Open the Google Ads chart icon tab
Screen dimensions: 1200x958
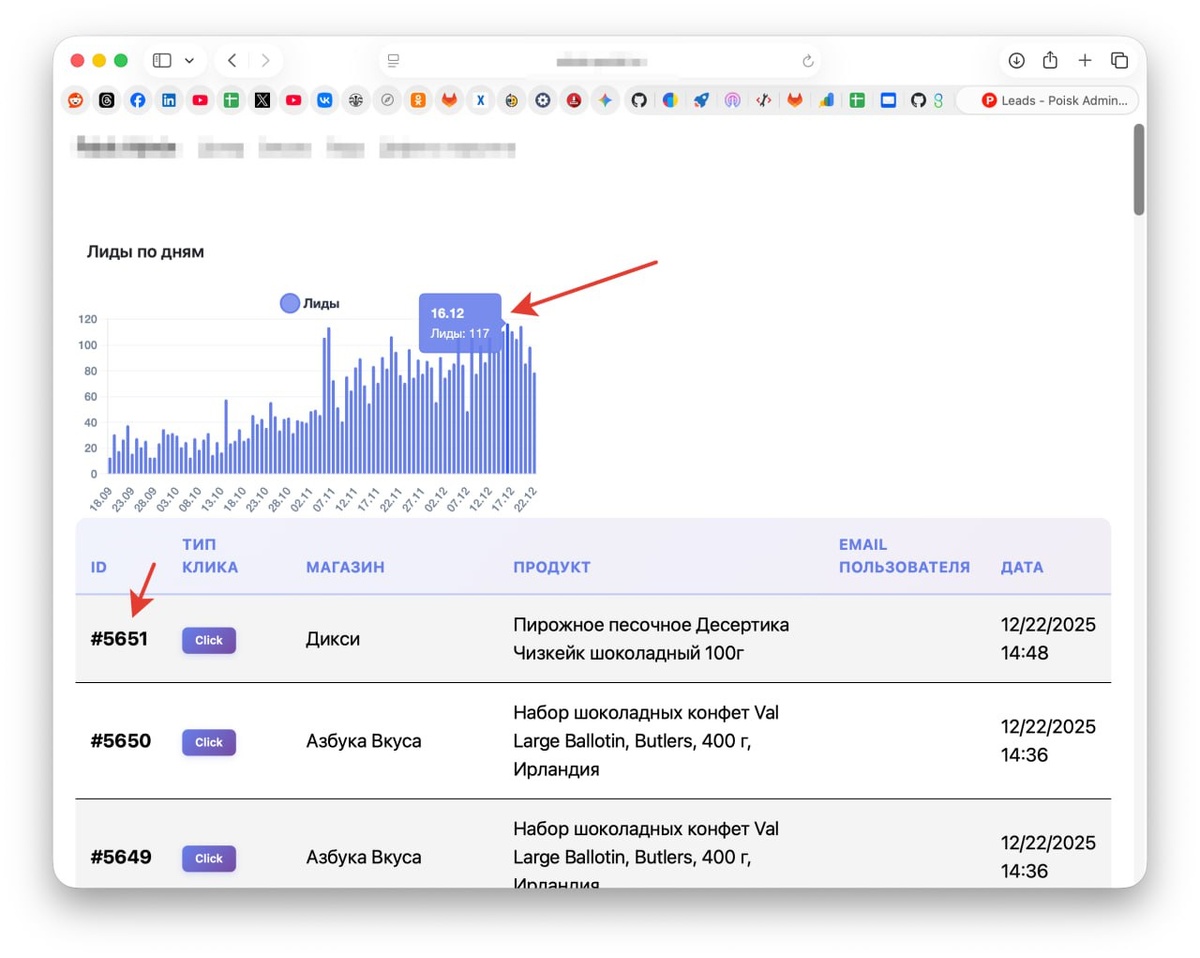[826, 100]
